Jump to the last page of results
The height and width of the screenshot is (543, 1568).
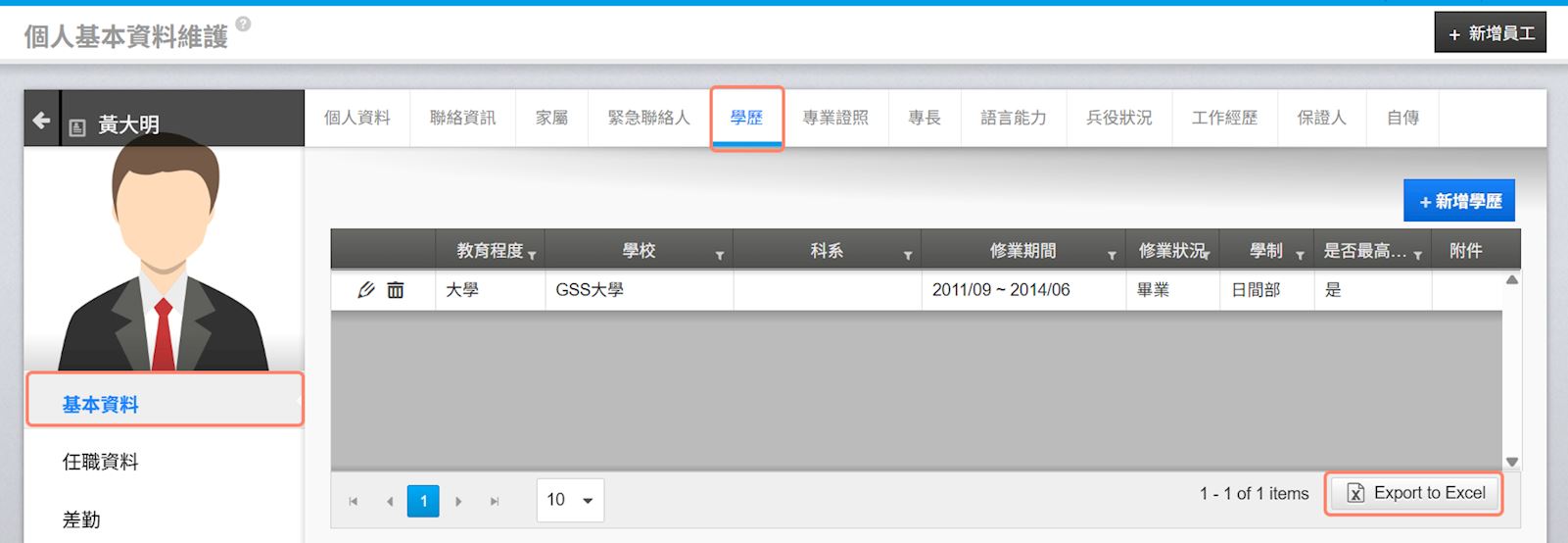point(495,501)
